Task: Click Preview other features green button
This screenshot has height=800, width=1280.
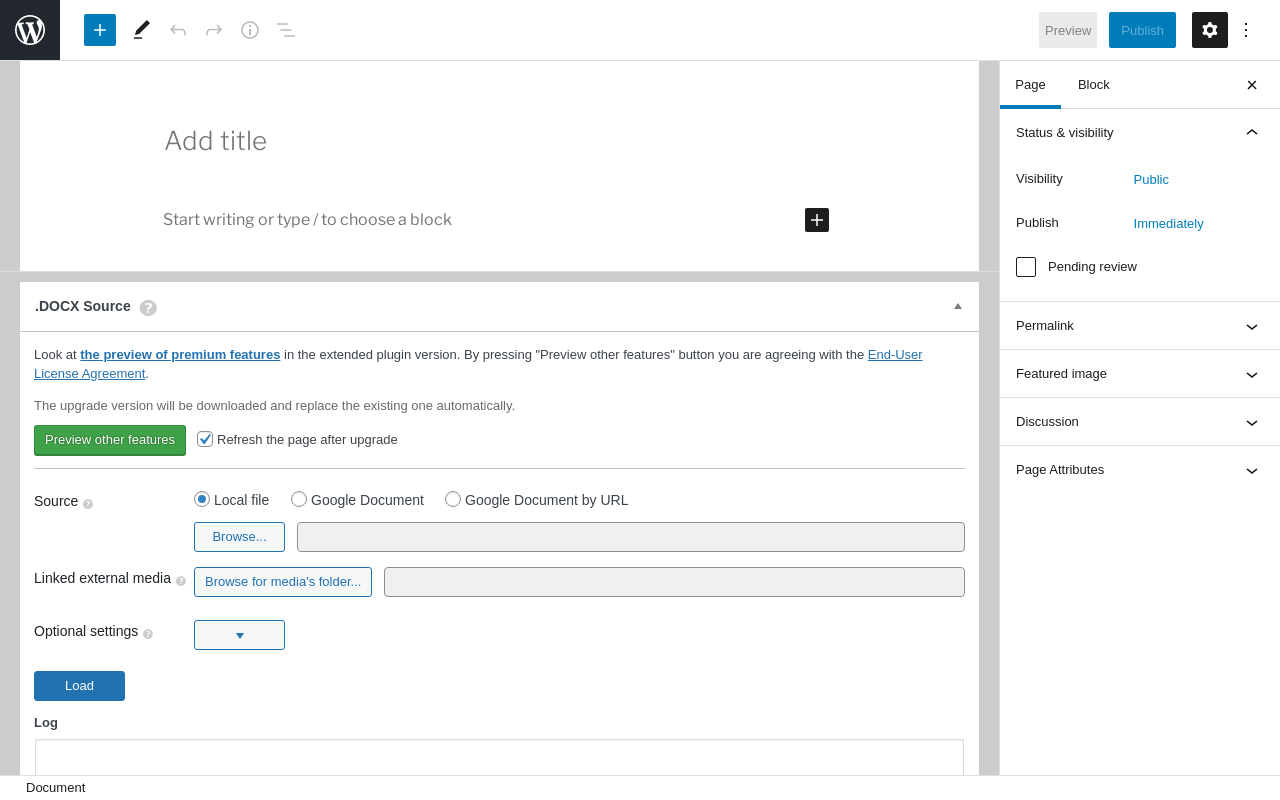Action: pyautogui.click(x=110, y=440)
